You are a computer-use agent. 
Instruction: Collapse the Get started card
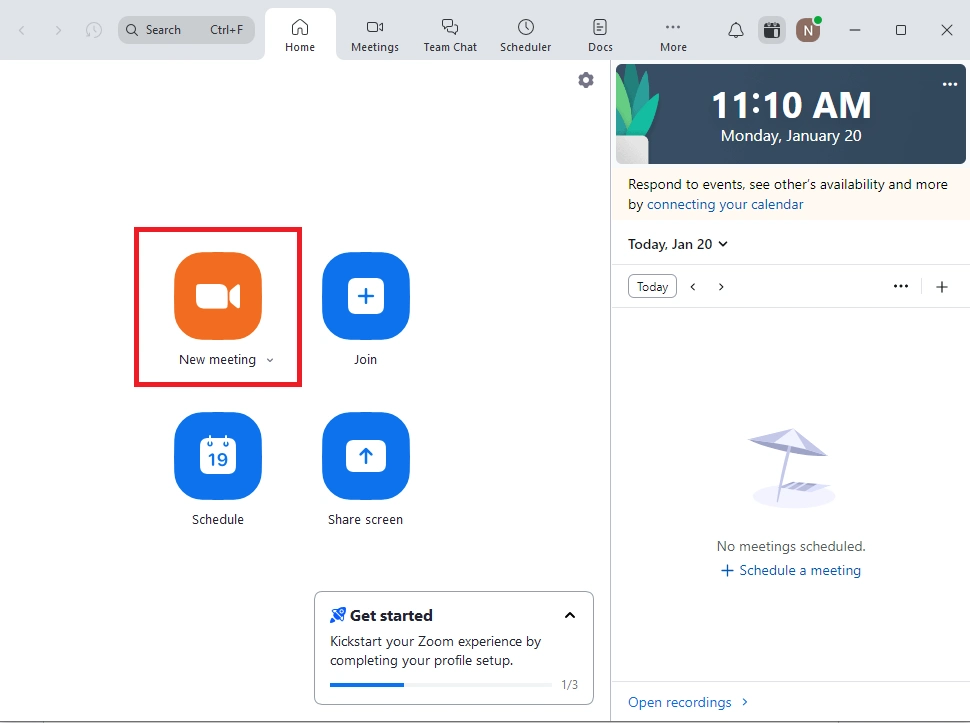click(570, 616)
